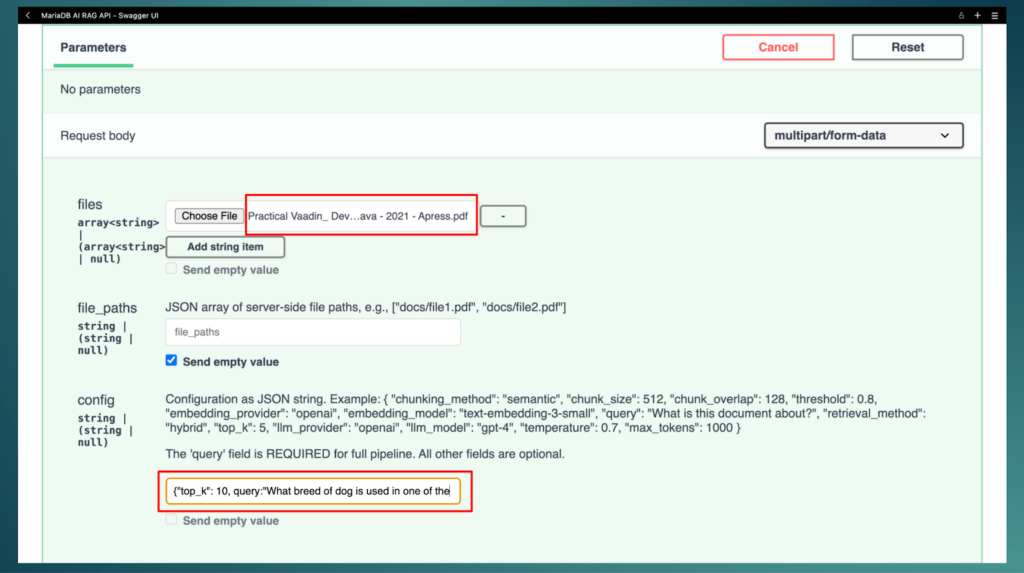The width and height of the screenshot is (1024, 573).
Task: Click the config field label
Action: point(96,400)
